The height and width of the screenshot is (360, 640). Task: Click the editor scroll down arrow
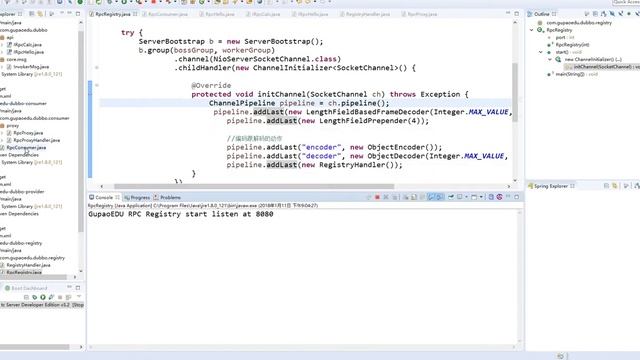click(515, 180)
